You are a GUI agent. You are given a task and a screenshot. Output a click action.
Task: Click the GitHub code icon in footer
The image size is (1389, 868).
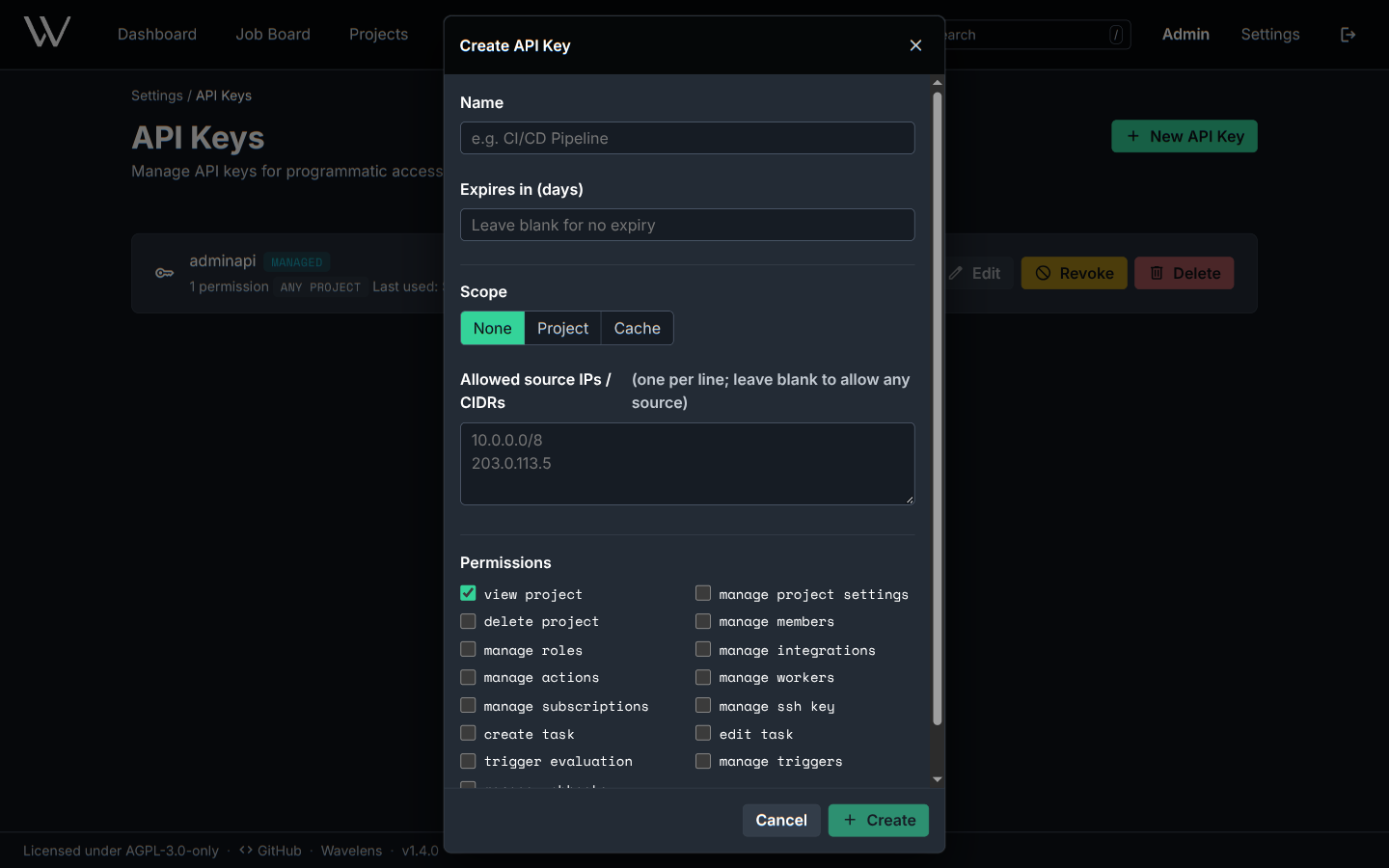[246, 850]
